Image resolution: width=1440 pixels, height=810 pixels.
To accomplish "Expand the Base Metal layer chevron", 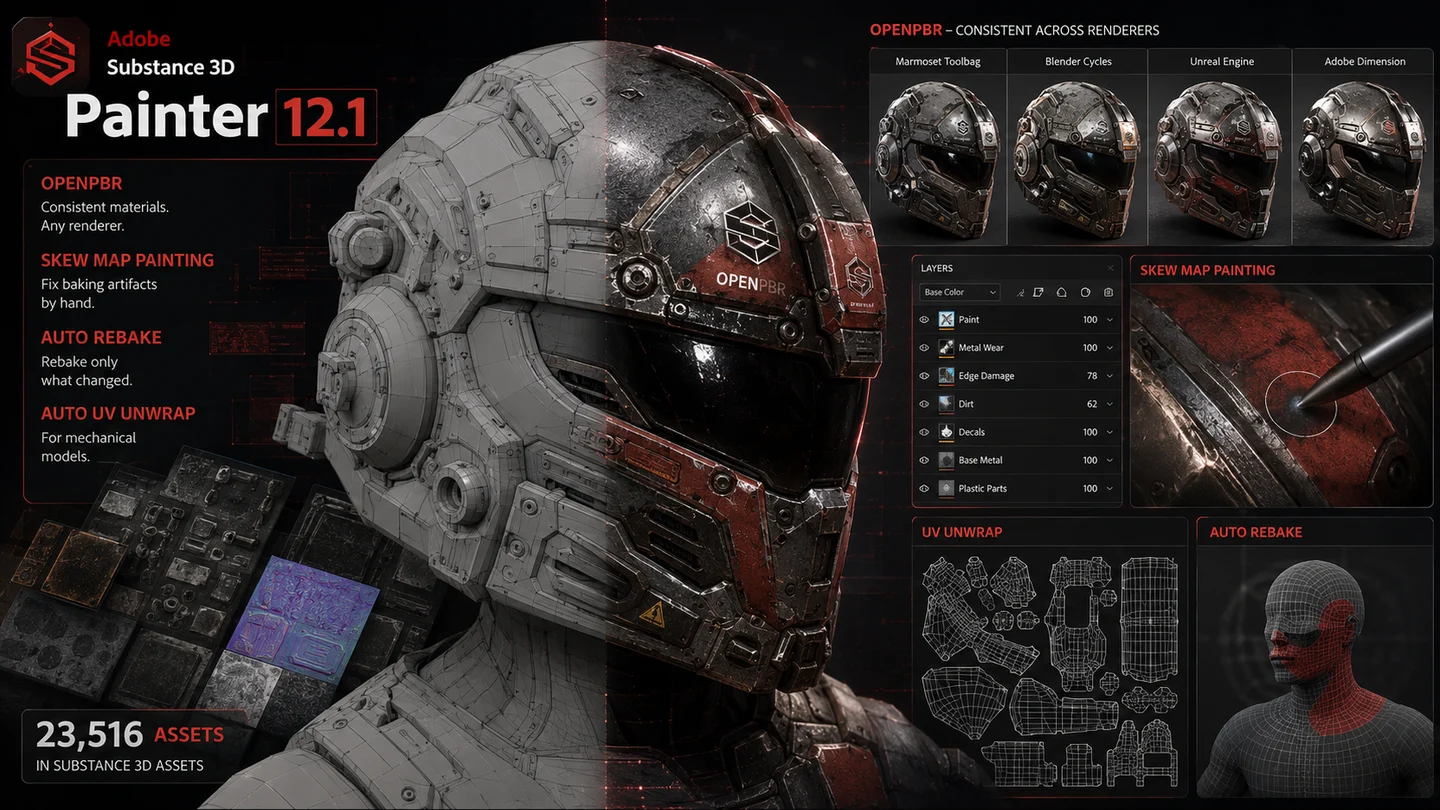I will (x=1110, y=460).
